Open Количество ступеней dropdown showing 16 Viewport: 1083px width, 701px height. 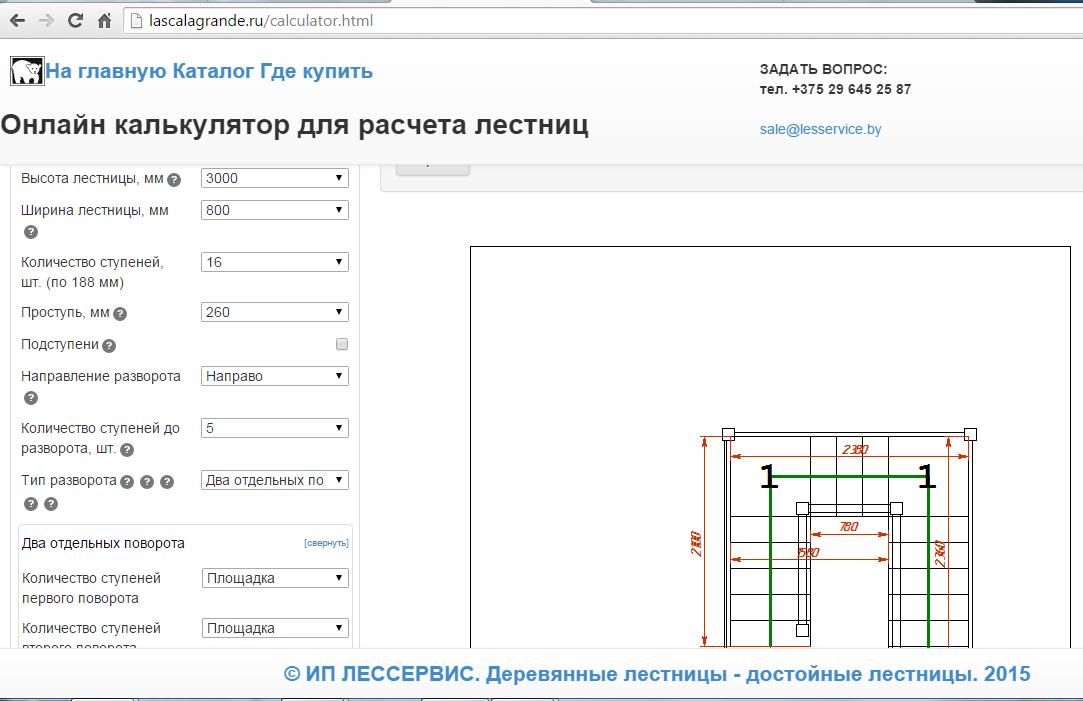coord(275,262)
